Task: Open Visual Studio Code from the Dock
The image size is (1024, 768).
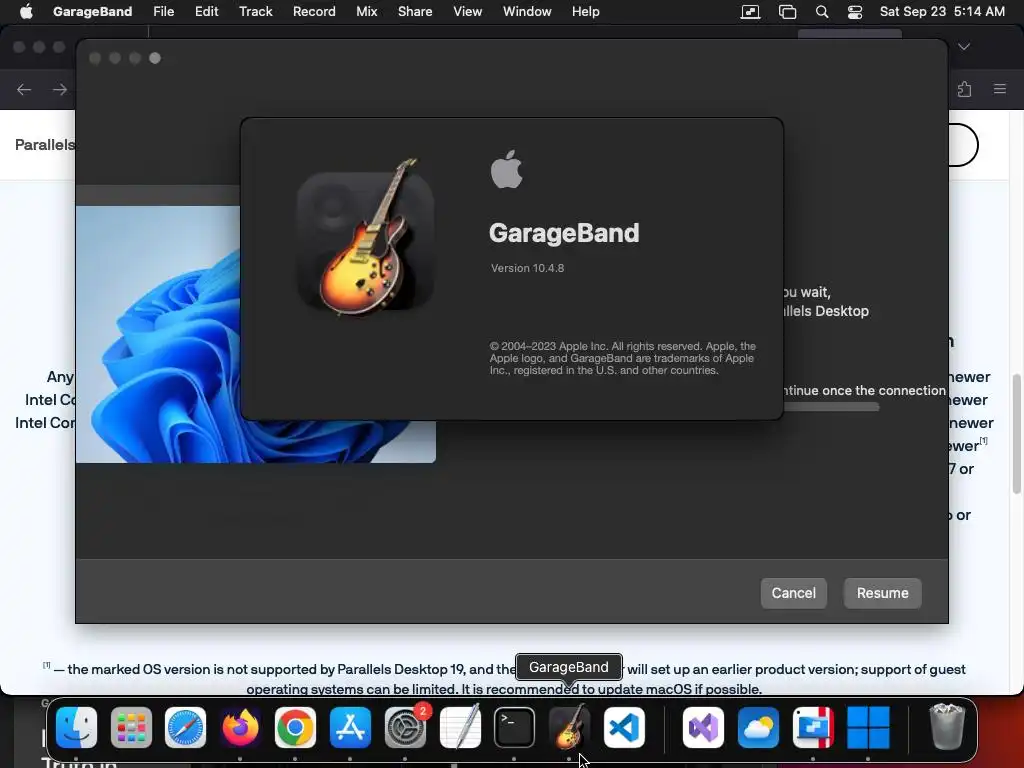Action: pyautogui.click(x=624, y=728)
